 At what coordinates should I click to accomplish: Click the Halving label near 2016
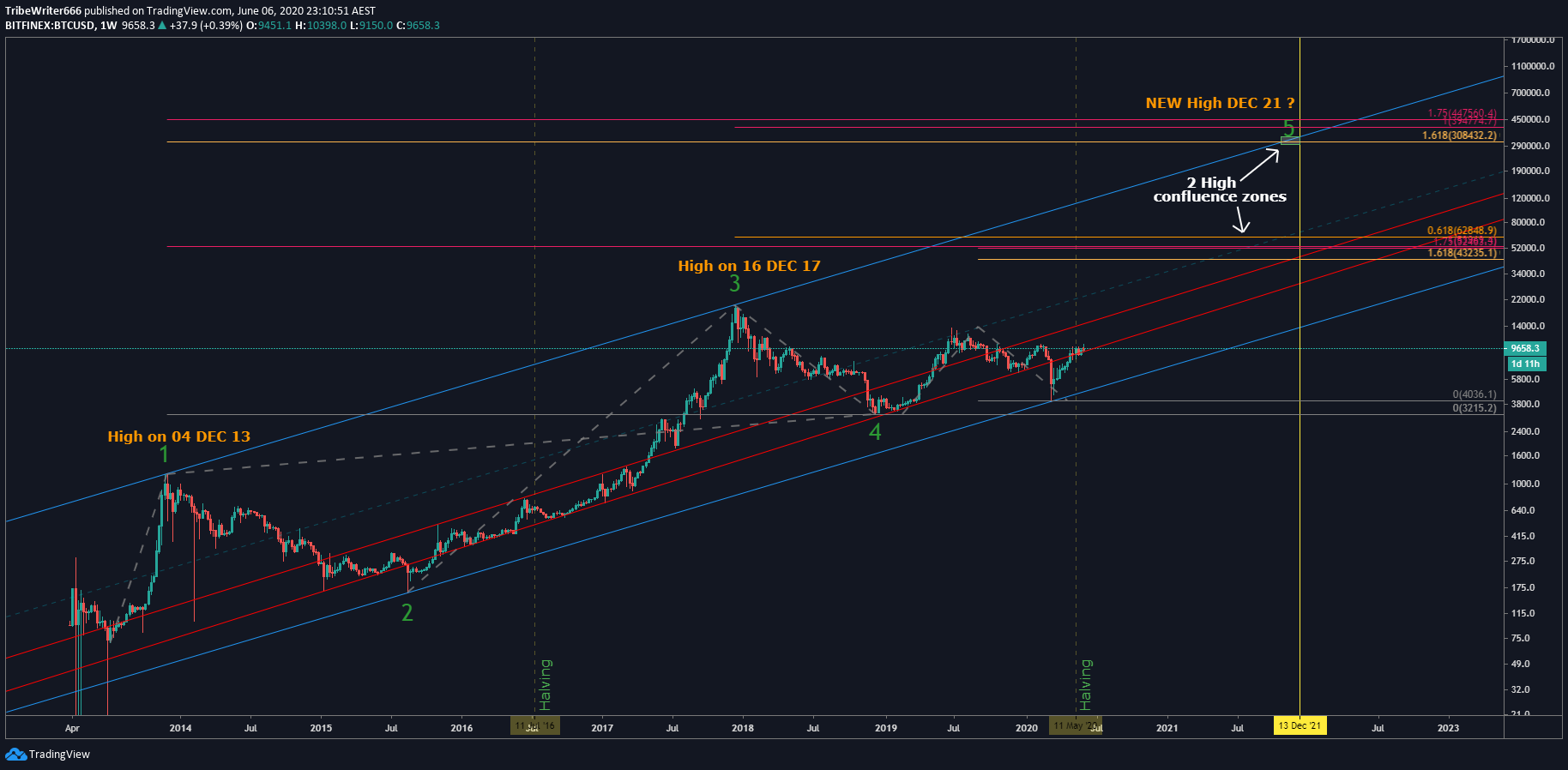click(x=546, y=684)
